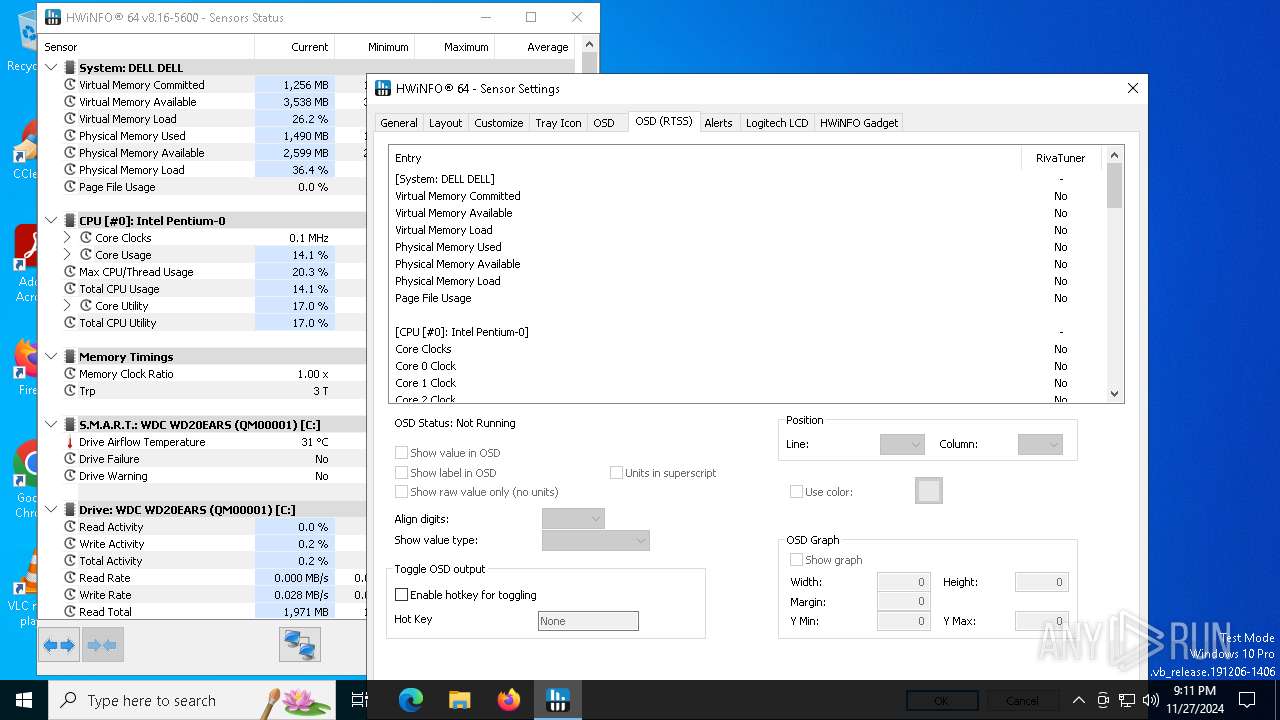Switch to the OSD tab
1280x720 pixels.
(x=604, y=123)
